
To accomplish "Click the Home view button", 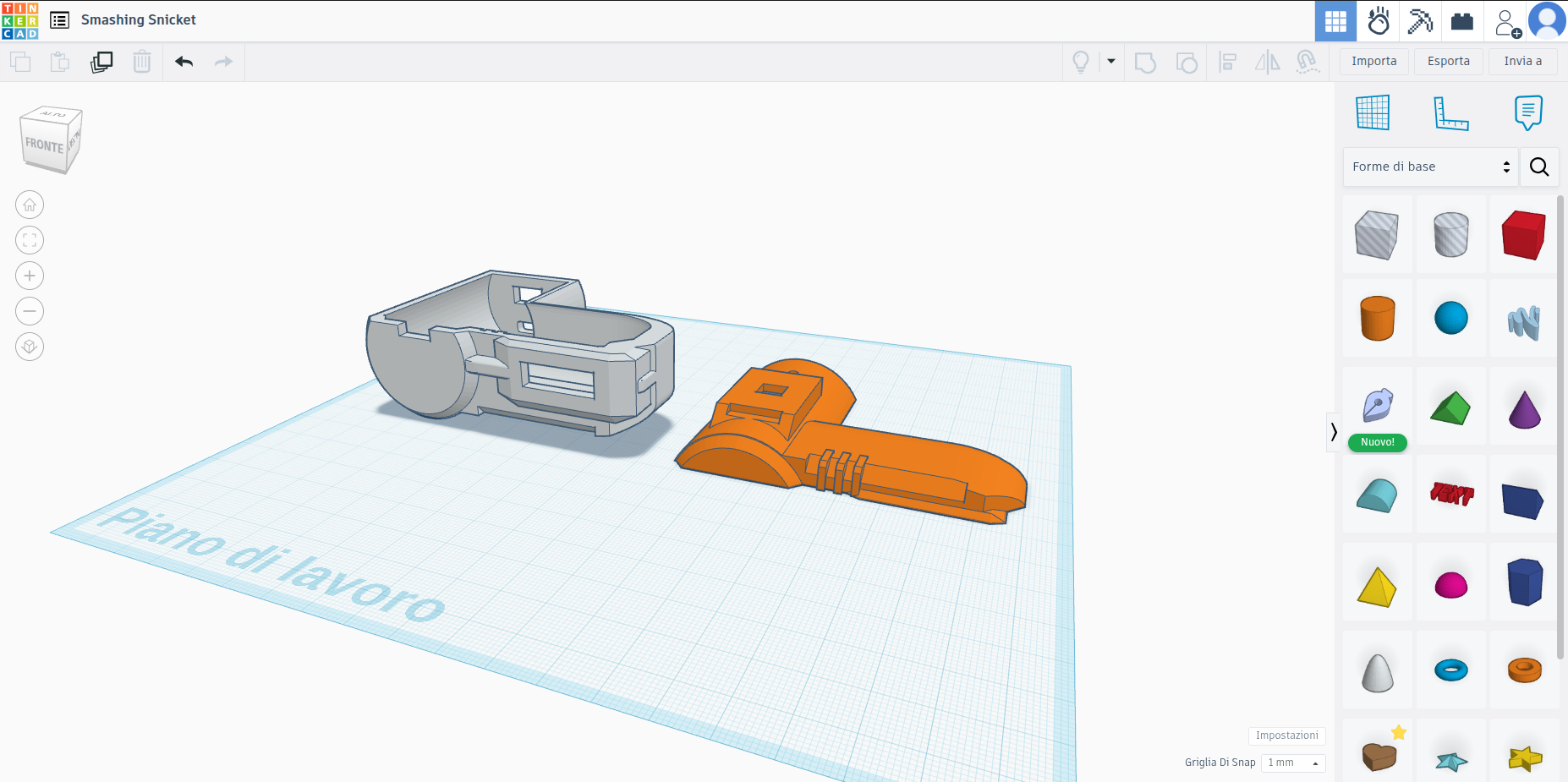I will coord(30,205).
